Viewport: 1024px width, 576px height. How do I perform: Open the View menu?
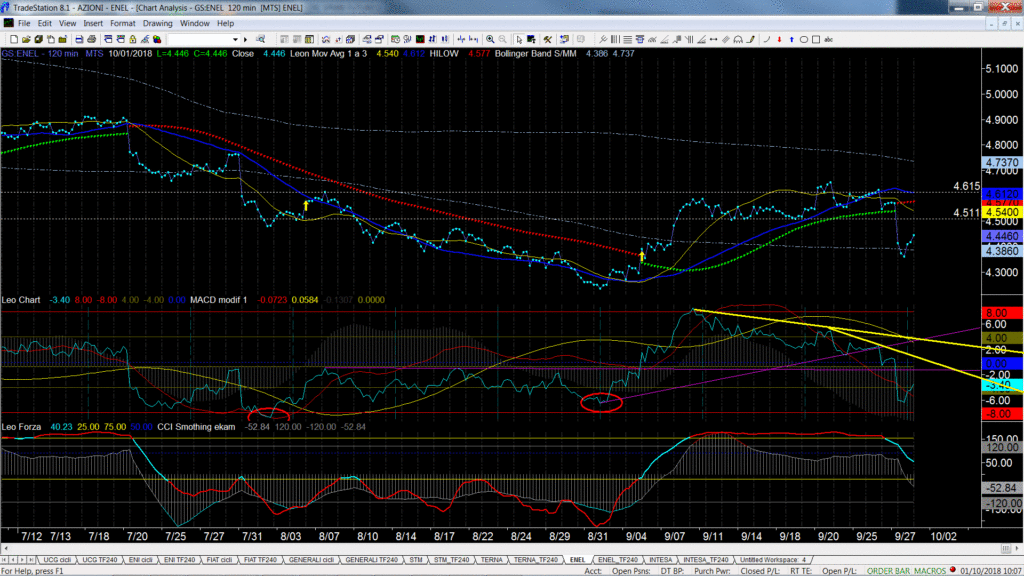[67, 24]
